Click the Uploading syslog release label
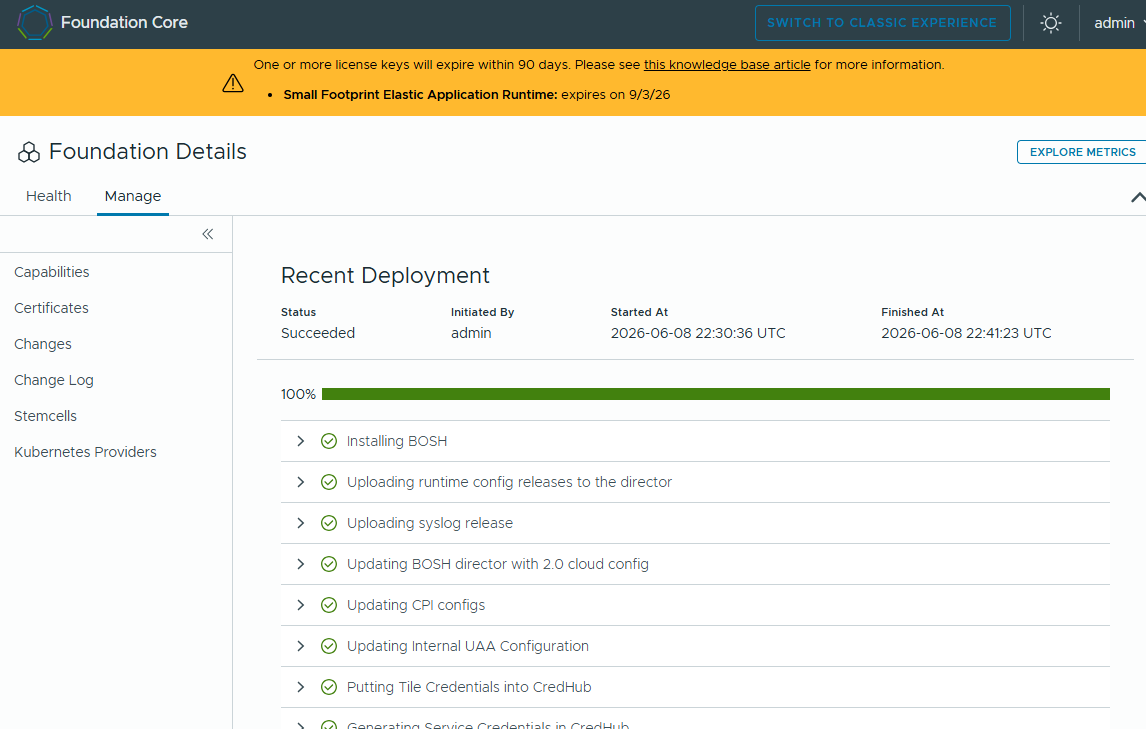 [x=430, y=523]
